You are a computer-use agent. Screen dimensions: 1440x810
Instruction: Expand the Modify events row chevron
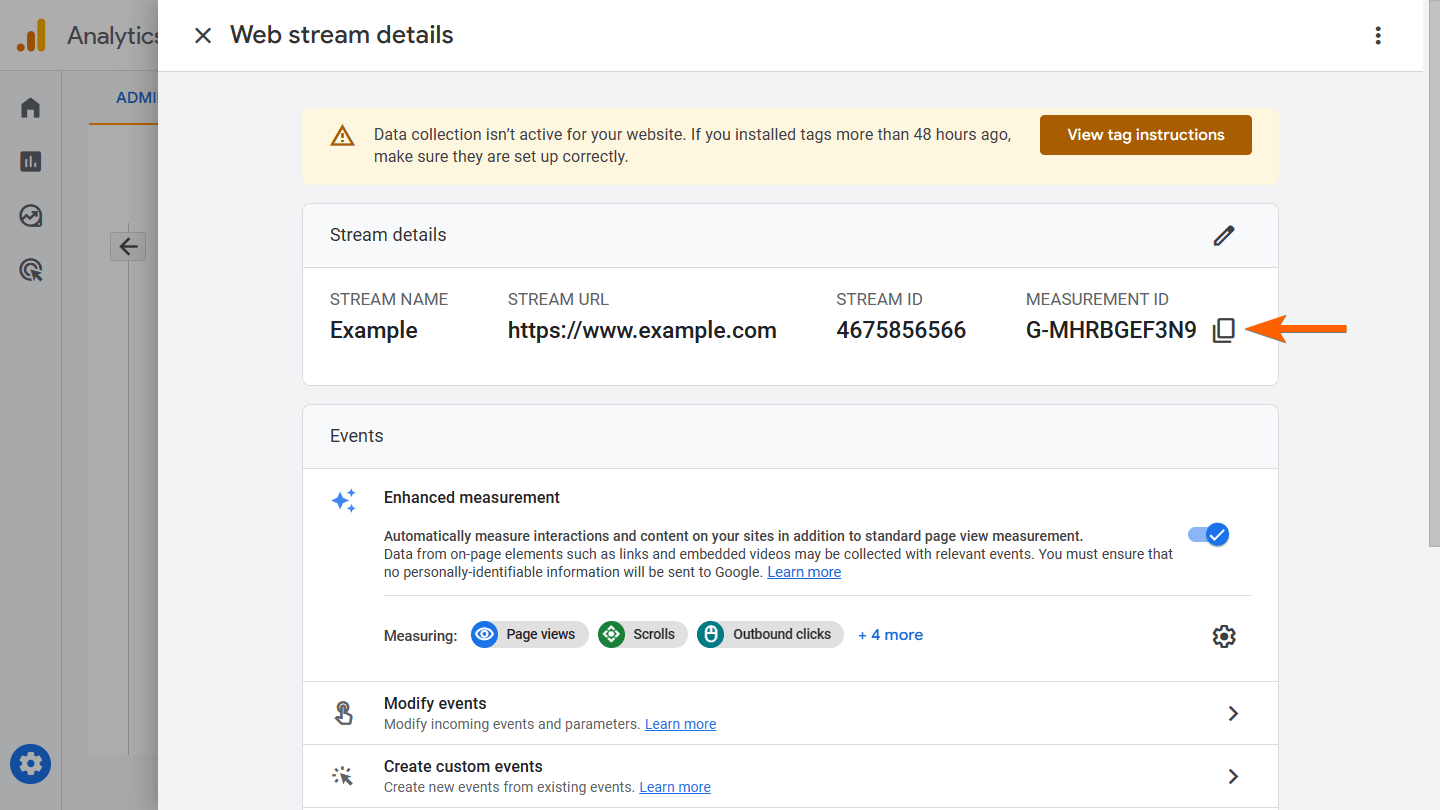(x=1233, y=713)
